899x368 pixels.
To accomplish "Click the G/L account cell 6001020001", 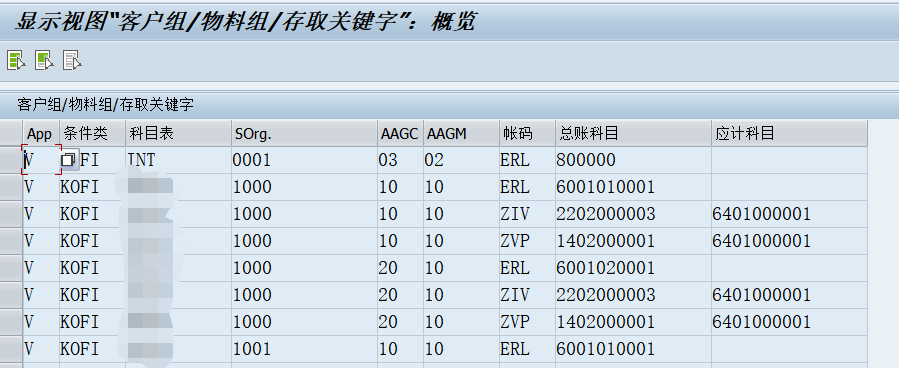I will 633,268.
